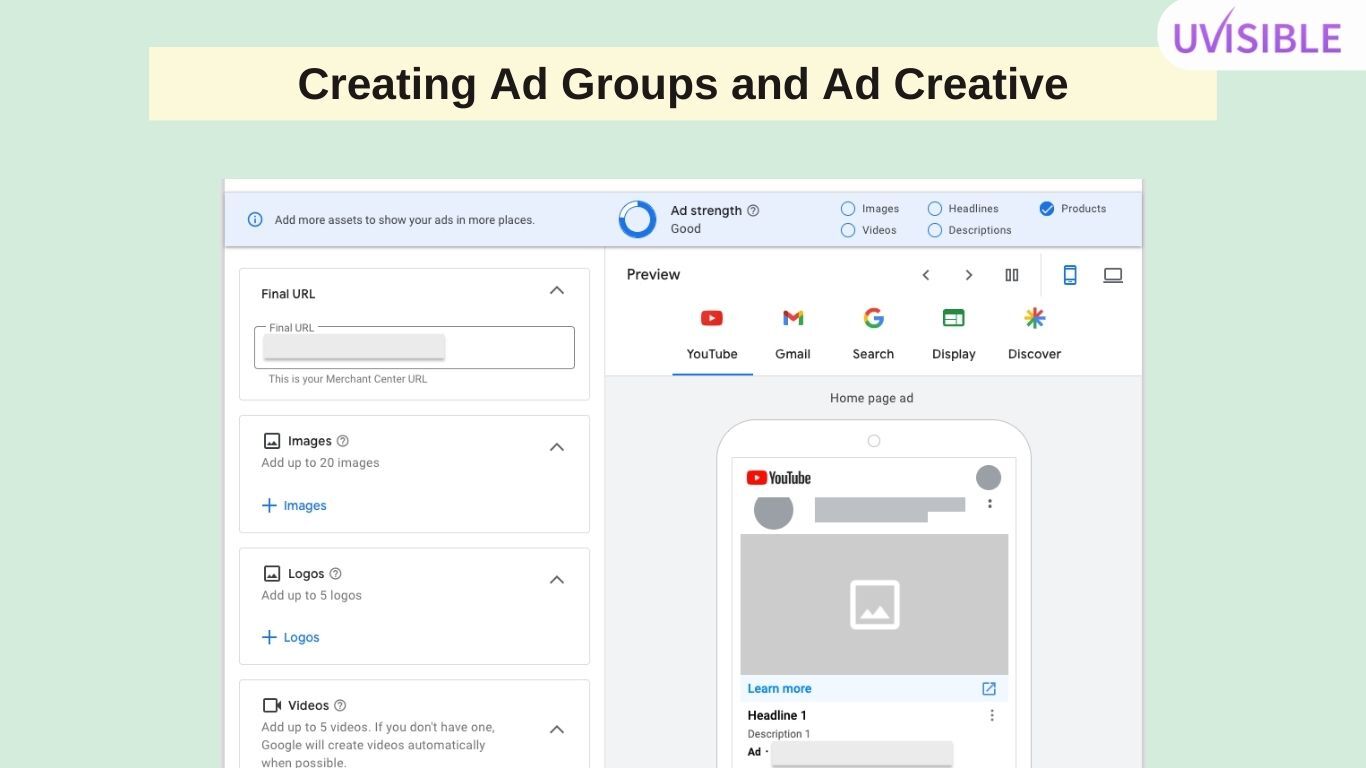Viewport: 1366px width, 768px height.
Task: Add images via the Images button
Action: coord(293,505)
